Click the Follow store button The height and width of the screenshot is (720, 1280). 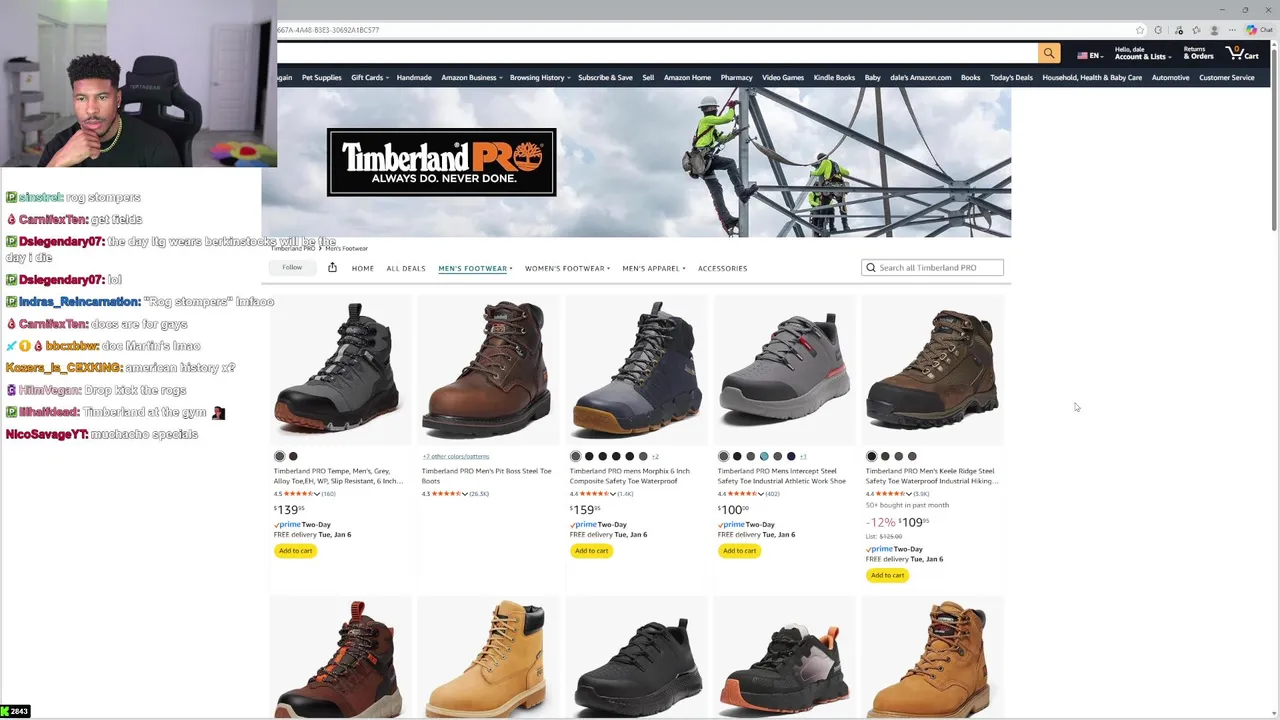click(x=292, y=267)
